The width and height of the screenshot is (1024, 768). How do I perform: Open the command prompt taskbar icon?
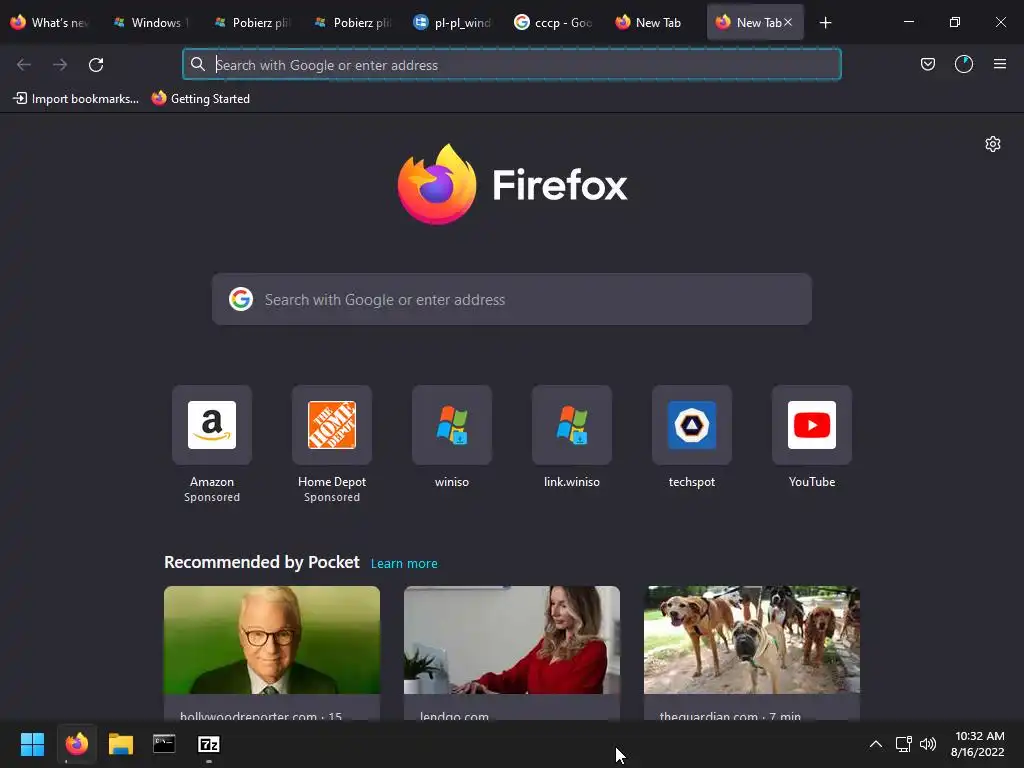164,744
